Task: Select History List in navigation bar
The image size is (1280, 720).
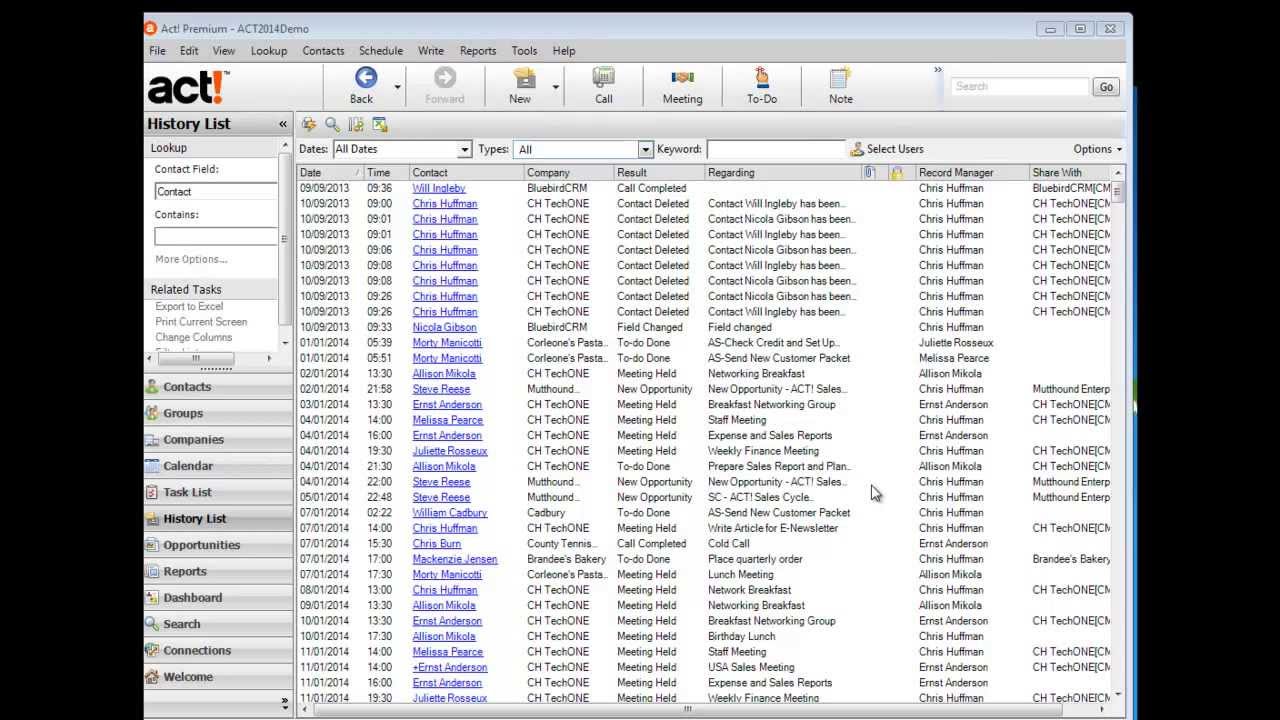Action: [218, 519]
